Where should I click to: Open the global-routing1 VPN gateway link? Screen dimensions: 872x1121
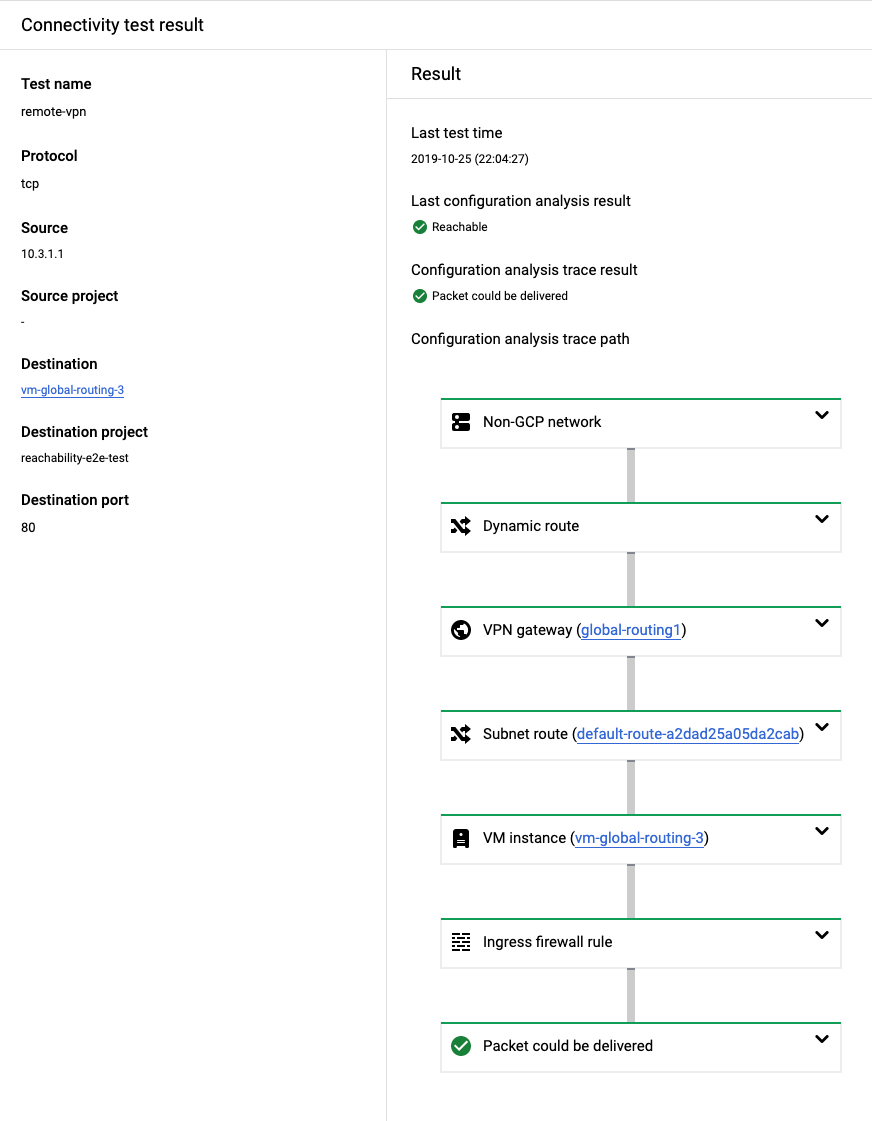[x=633, y=630]
